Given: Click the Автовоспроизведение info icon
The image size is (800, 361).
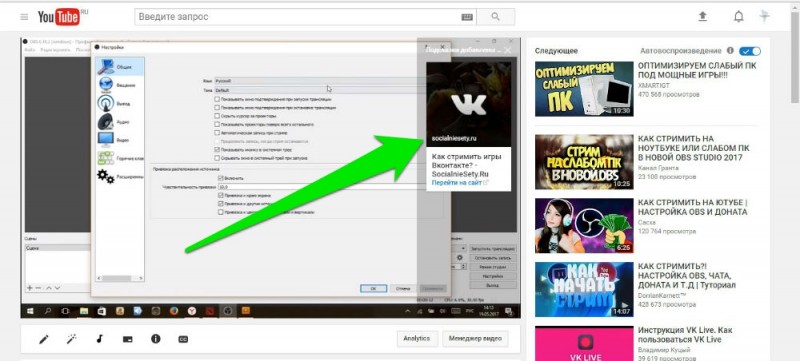Looking at the screenshot, I should (730, 50).
